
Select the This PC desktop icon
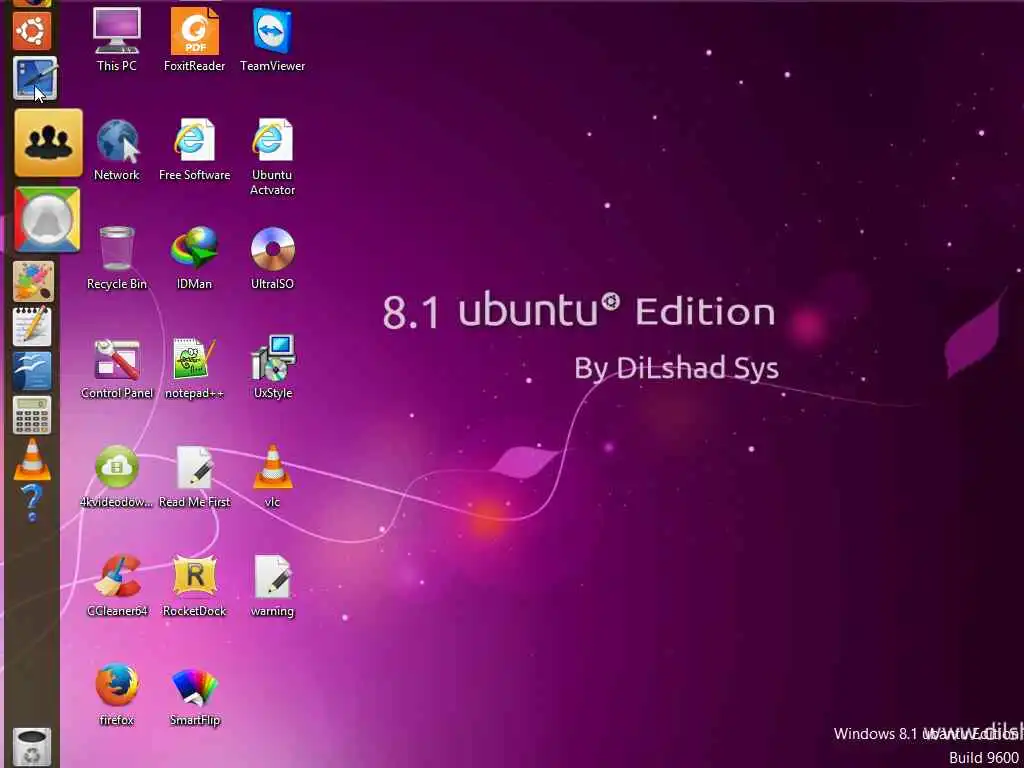coord(116,39)
